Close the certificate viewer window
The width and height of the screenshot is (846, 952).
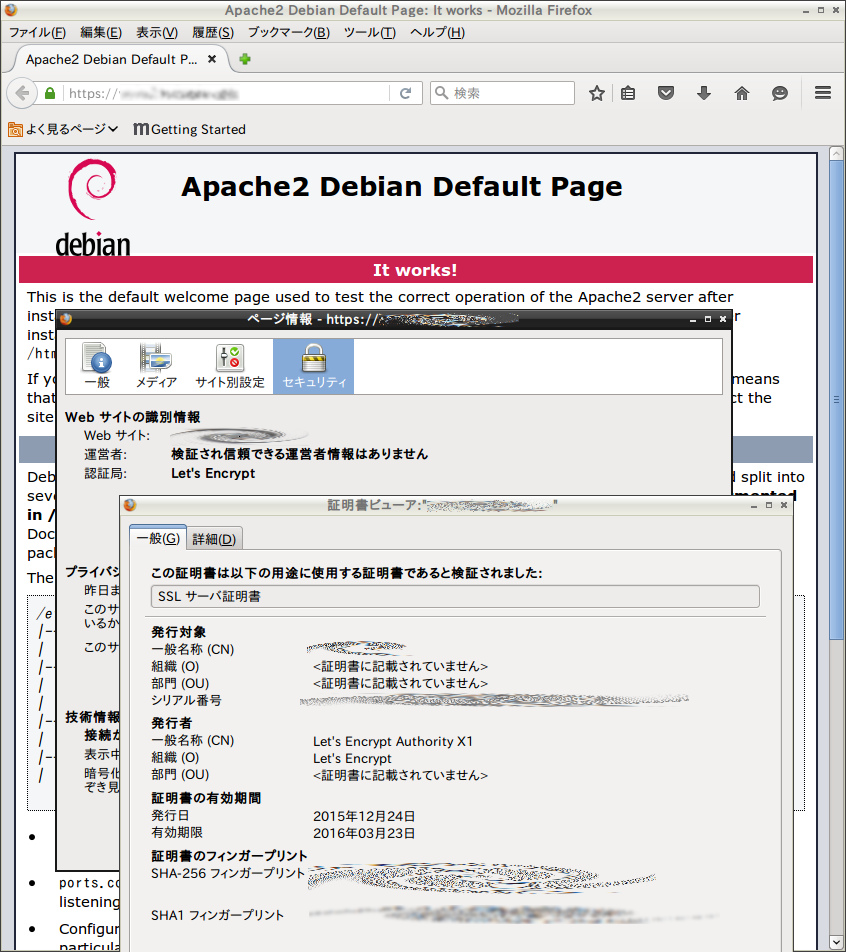784,505
